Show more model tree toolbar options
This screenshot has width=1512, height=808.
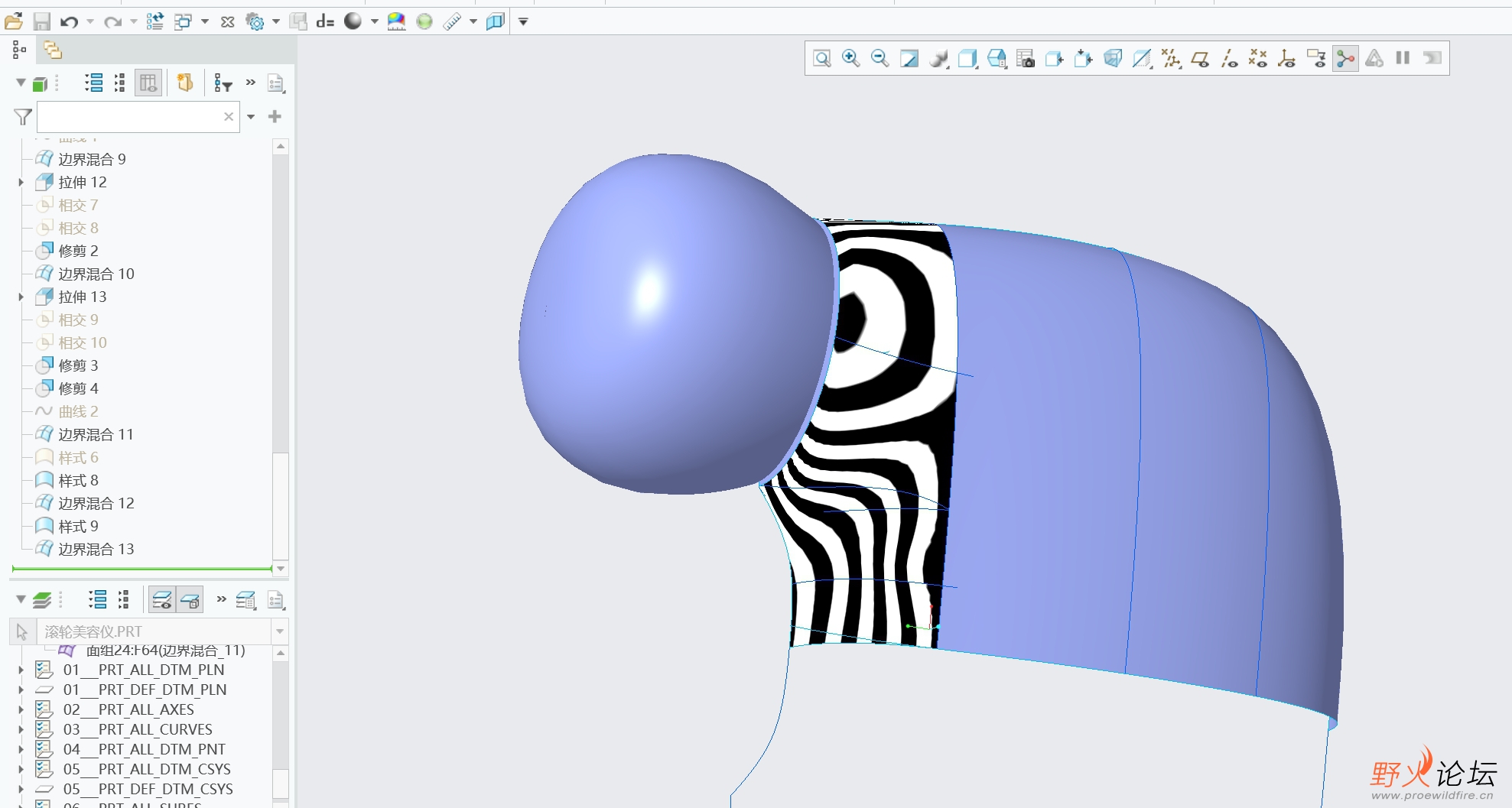251,83
